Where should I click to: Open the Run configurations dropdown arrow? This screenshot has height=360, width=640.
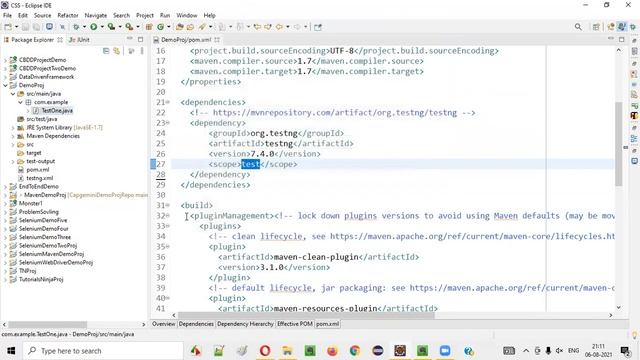click(102, 27)
